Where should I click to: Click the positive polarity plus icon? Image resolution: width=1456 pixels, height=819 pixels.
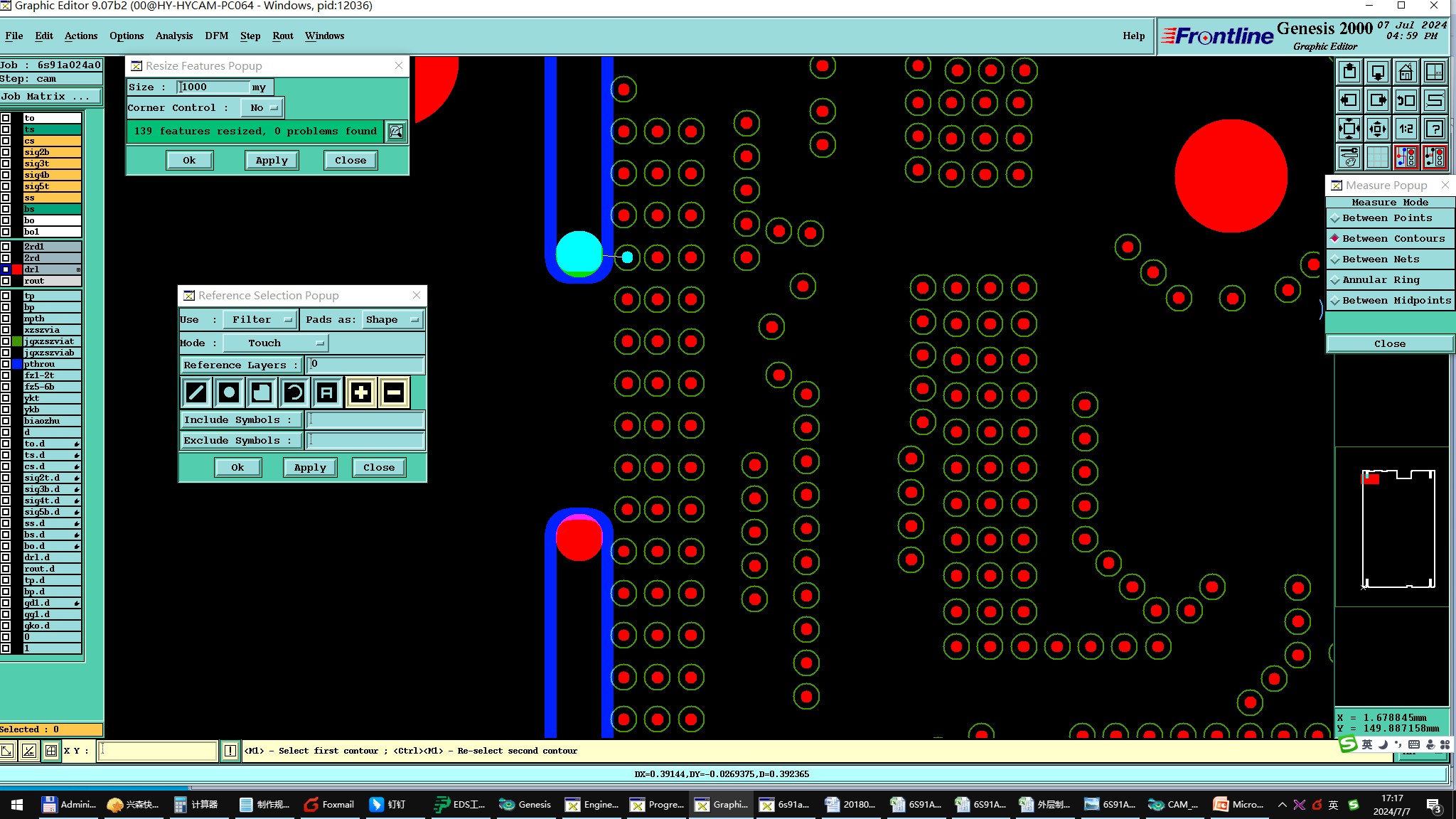[361, 392]
